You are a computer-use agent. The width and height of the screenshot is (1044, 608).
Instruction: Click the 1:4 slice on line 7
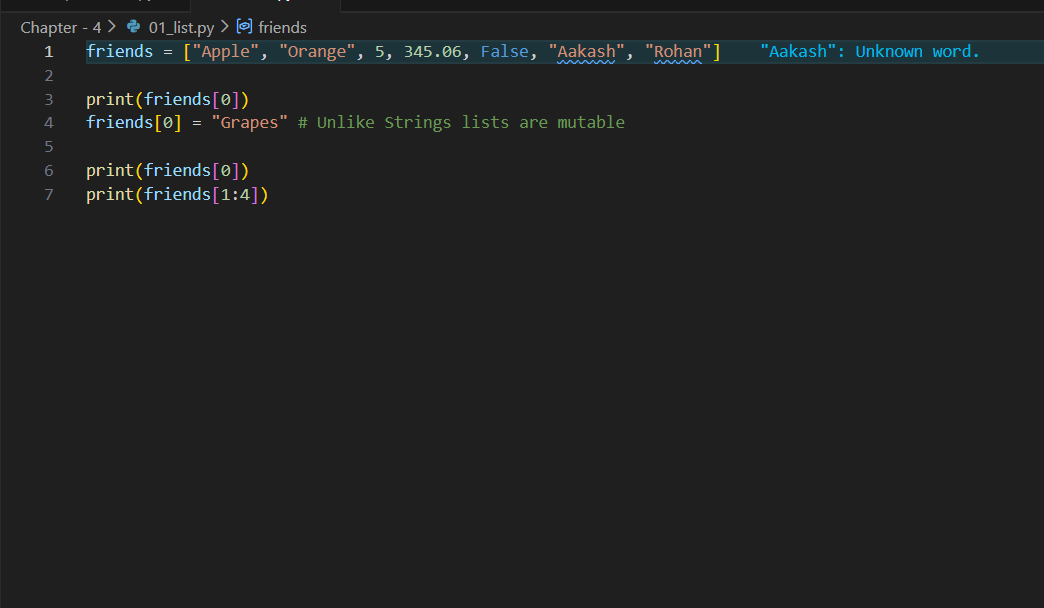235,194
